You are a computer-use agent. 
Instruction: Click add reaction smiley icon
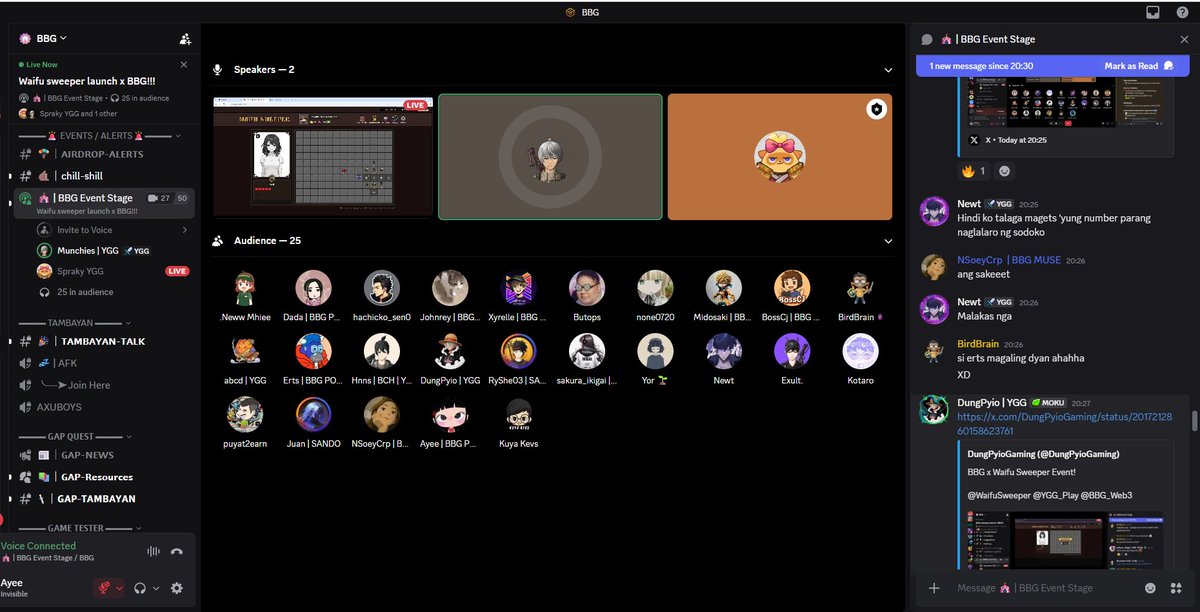click(x=1004, y=171)
